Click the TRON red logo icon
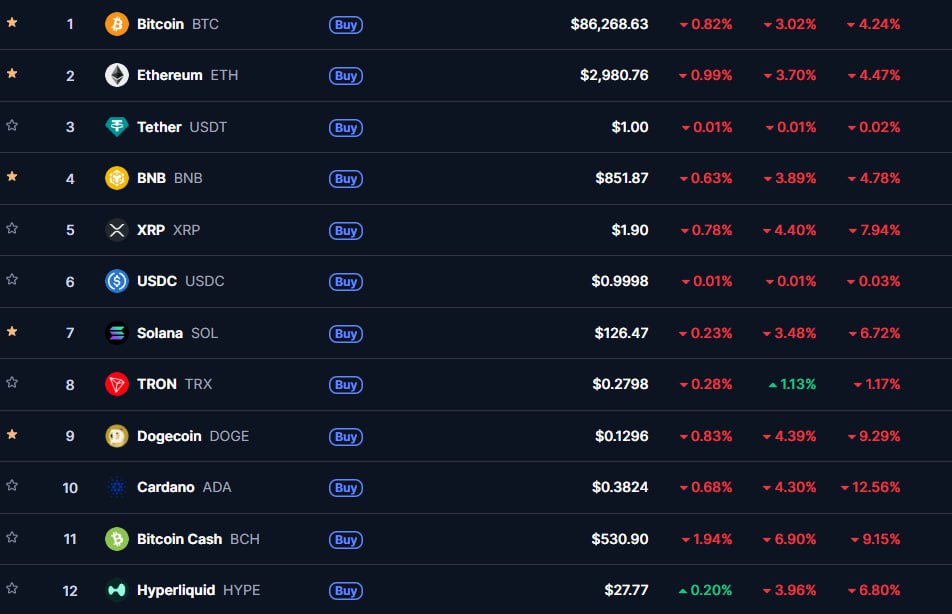 click(x=117, y=384)
